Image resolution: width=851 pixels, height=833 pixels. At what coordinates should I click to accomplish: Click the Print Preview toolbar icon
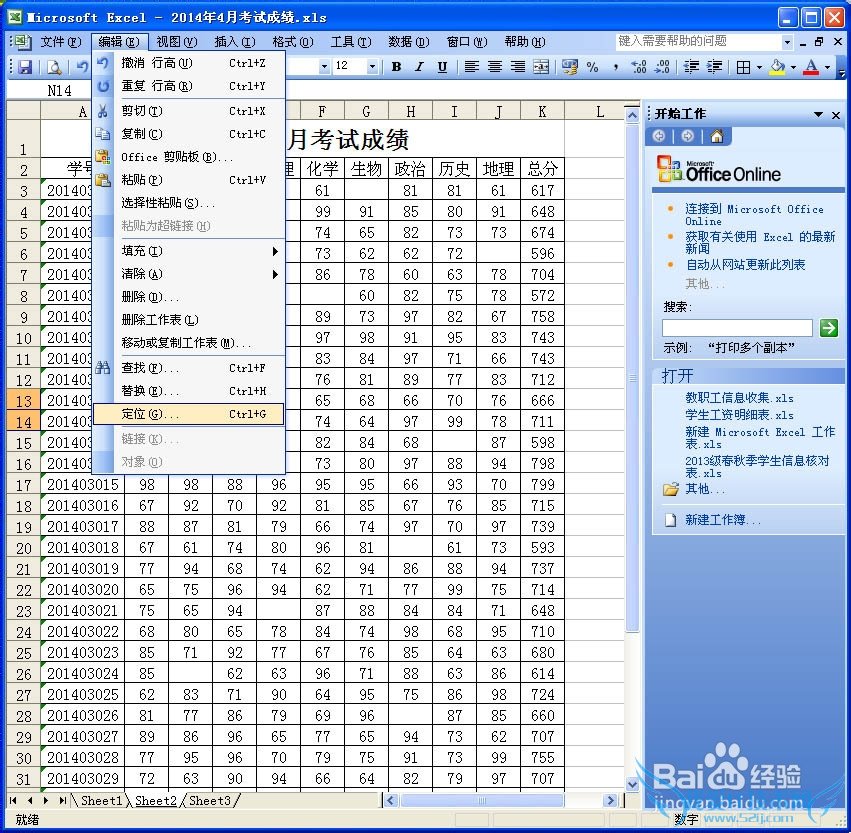tap(54, 67)
